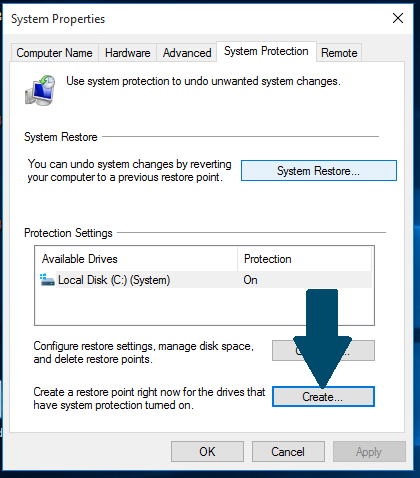Click the Protection column header
The image size is (420, 478).
305,259
